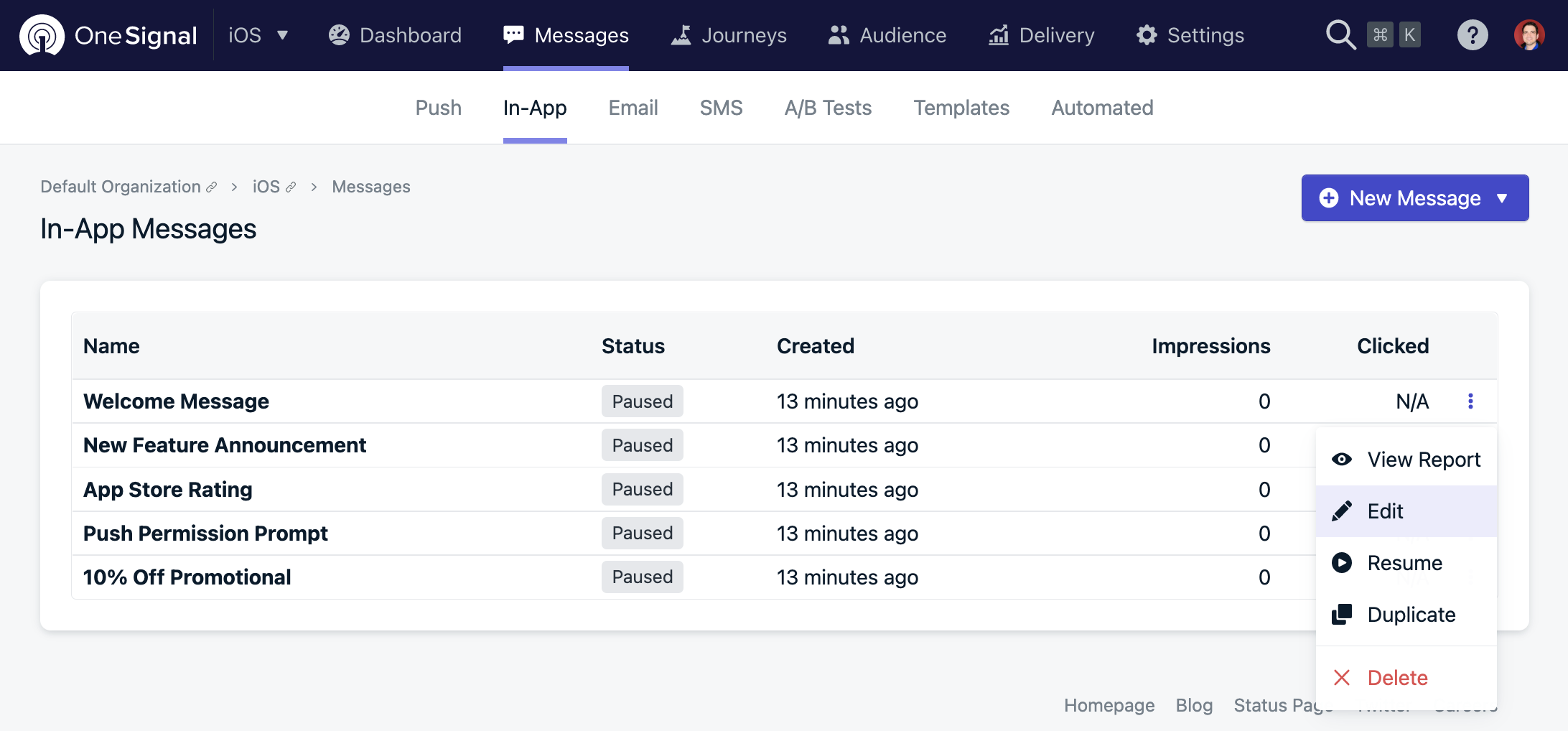Click the impressions count for New Feature Announcement
The width and height of the screenshot is (1568, 731).
[1264, 445]
